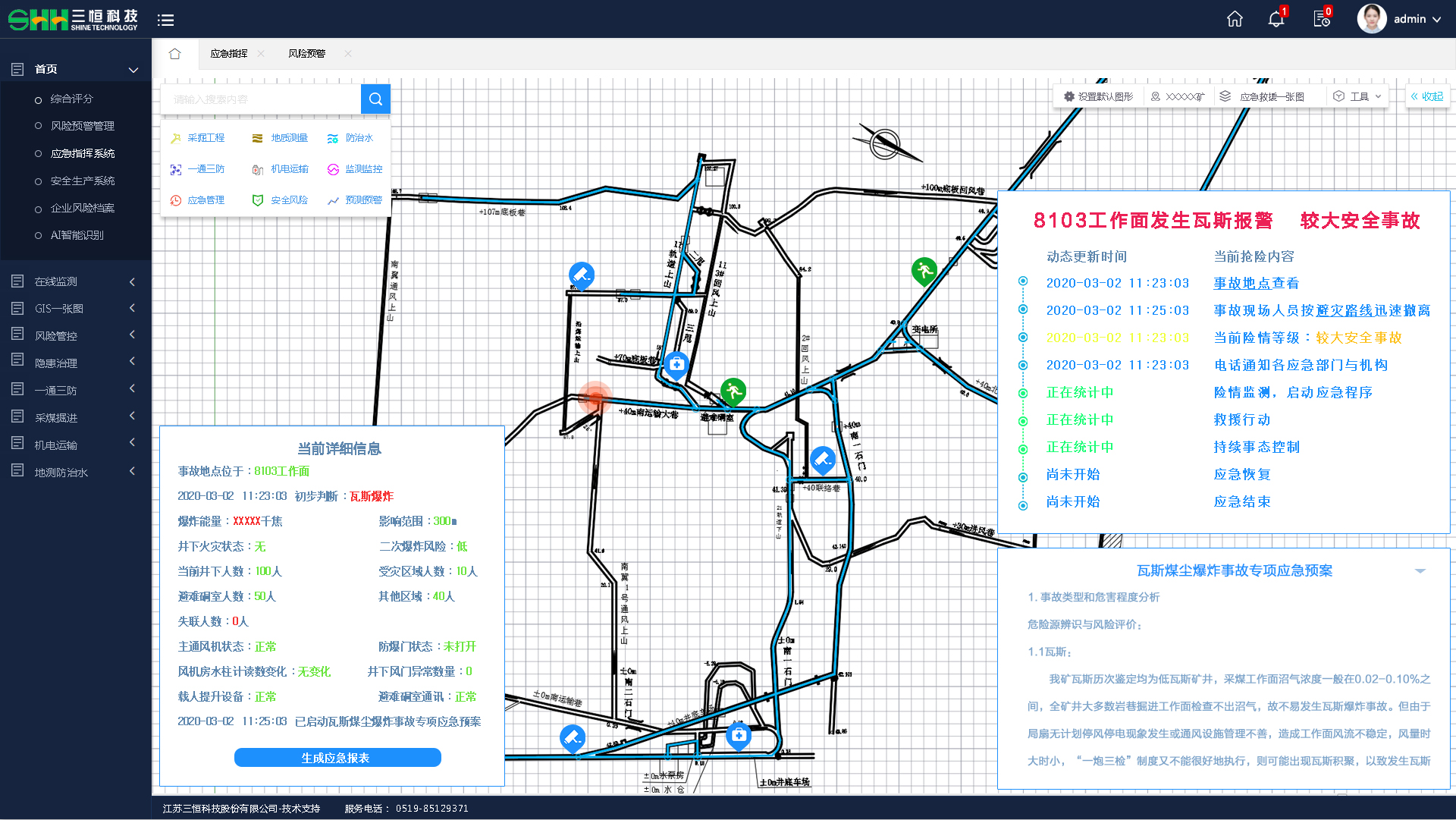This screenshot has height=820, width=1456.
Task: Switch to the 应急指挥 tab
Action: (229, 54)
